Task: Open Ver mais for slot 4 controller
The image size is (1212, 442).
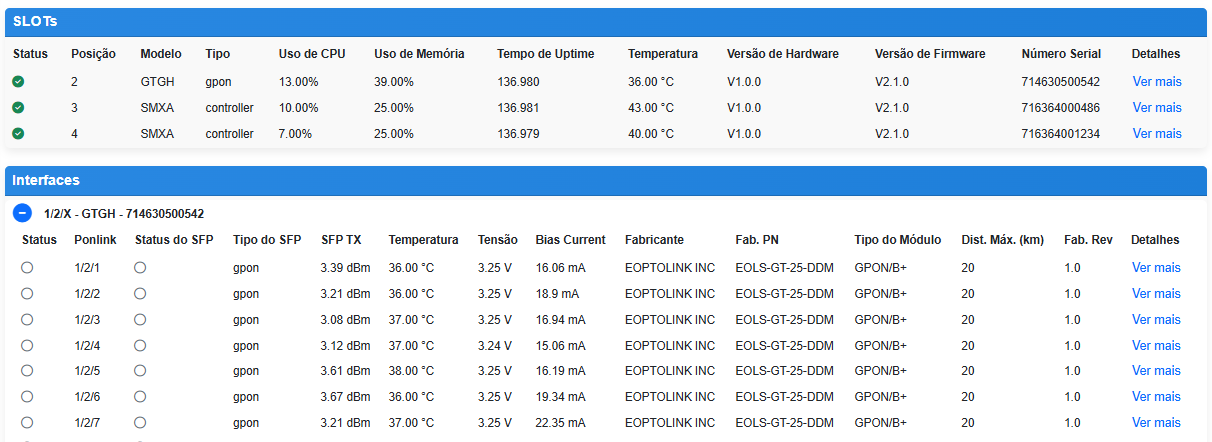Action: click(1157, 134)
